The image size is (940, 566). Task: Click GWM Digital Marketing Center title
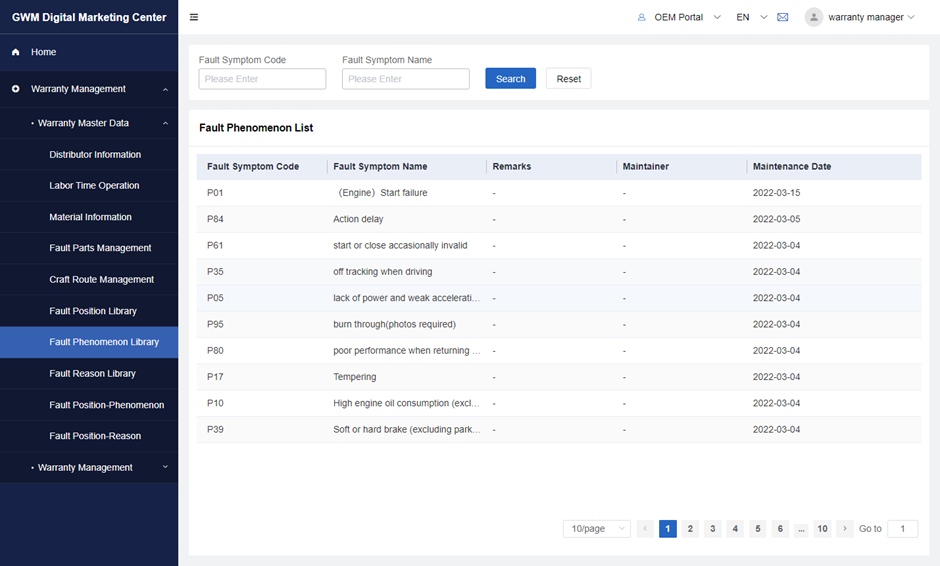(x=89, y=17)
